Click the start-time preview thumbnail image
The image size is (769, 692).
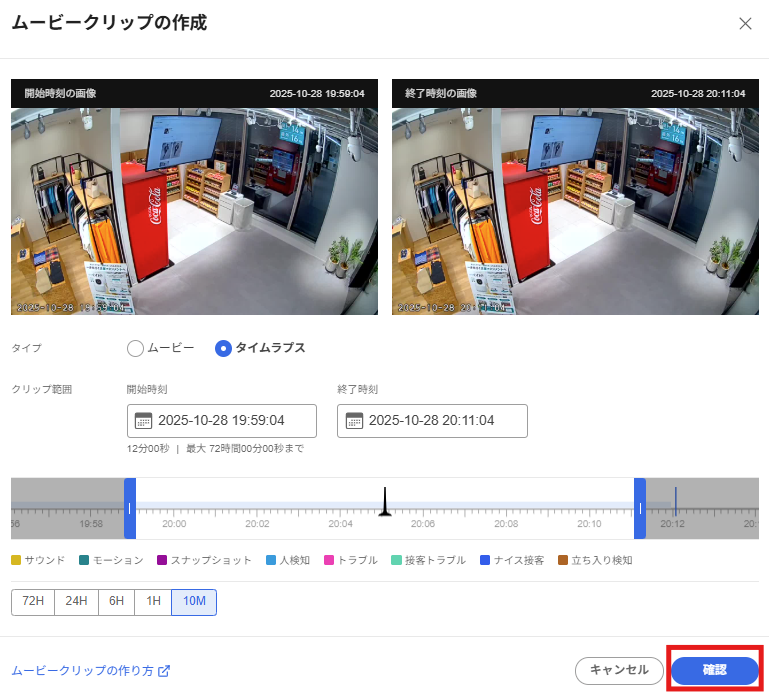[194, 211]
